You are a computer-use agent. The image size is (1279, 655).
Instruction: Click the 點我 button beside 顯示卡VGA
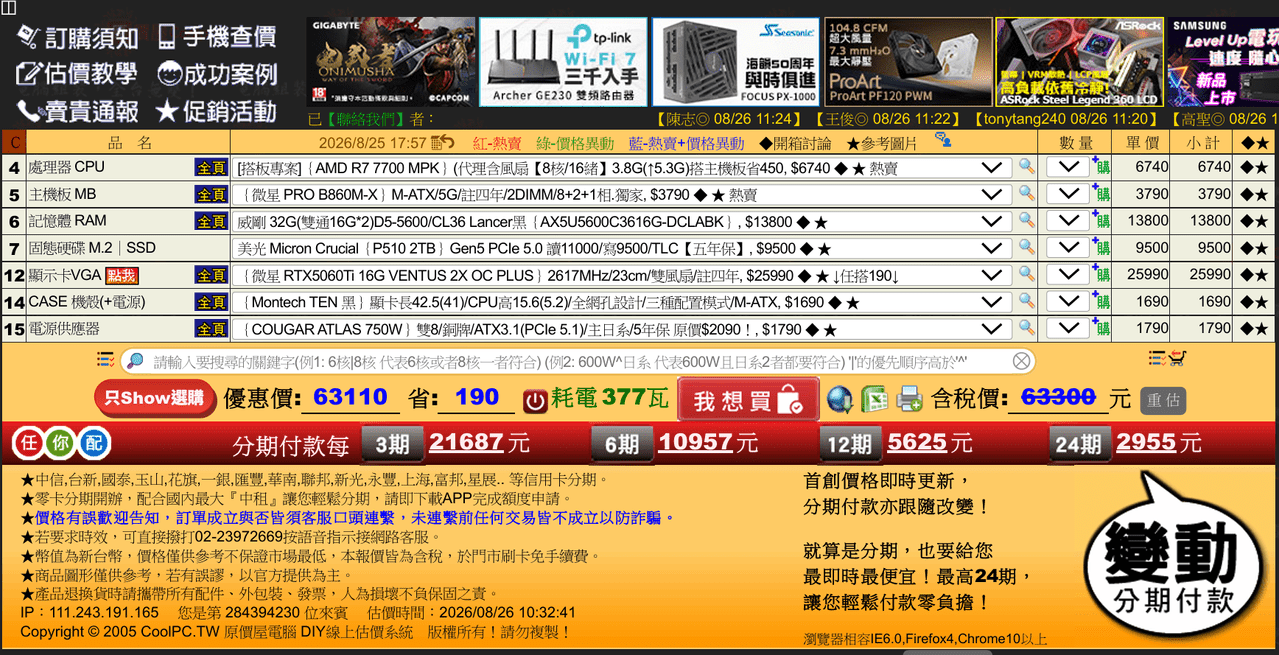pyautogui.click(x=121, y=275)
